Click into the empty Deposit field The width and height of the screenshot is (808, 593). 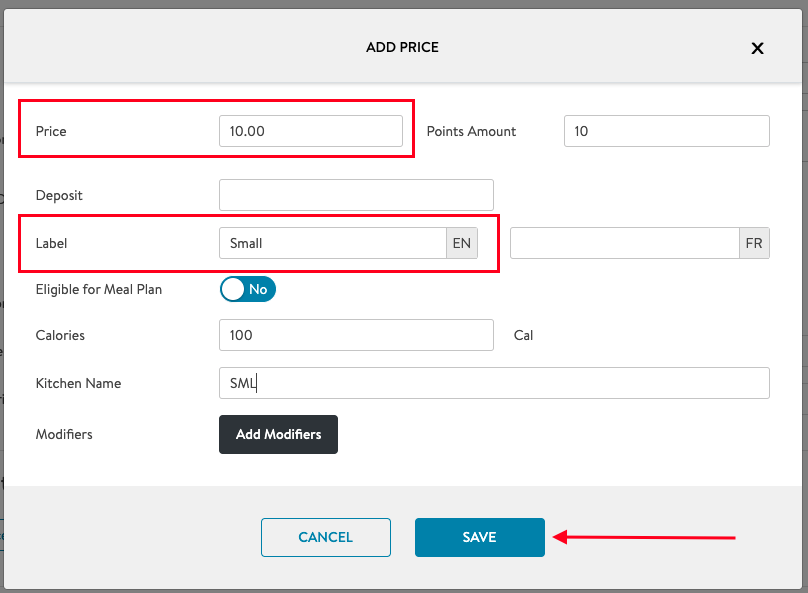pyautogui.click(x=356, y=195)
